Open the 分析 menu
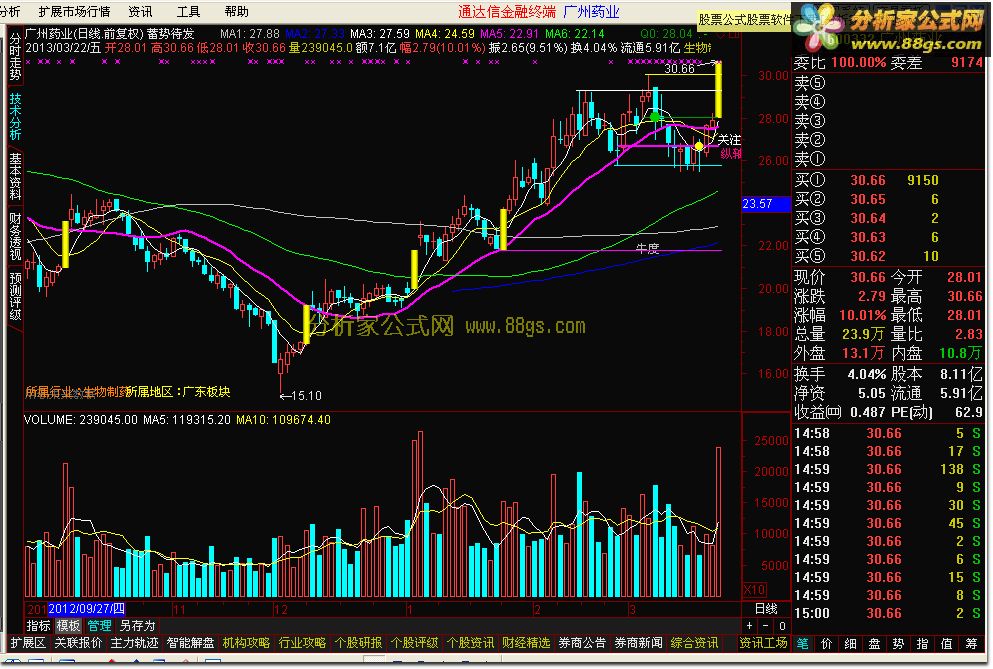Image resolution: width=993 pixels, height=669 pixels. tap(9, 11)
